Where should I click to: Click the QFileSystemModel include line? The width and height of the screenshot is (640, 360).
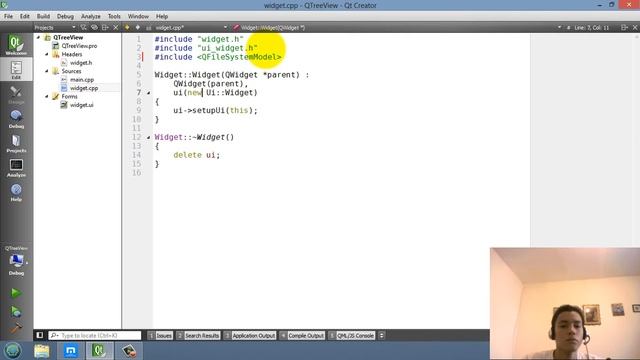tap(218, 57)
